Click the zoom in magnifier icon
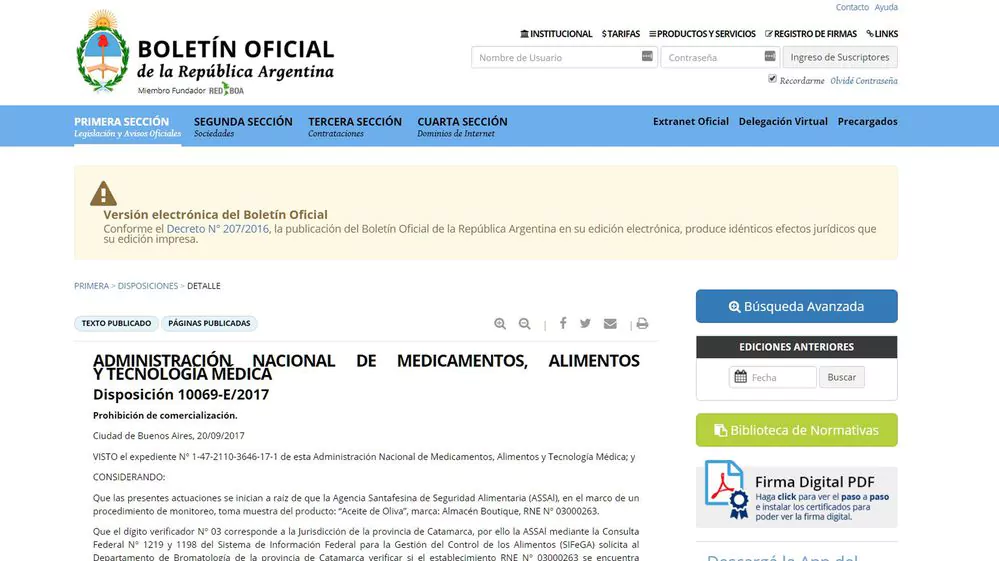 click(500, 324)
